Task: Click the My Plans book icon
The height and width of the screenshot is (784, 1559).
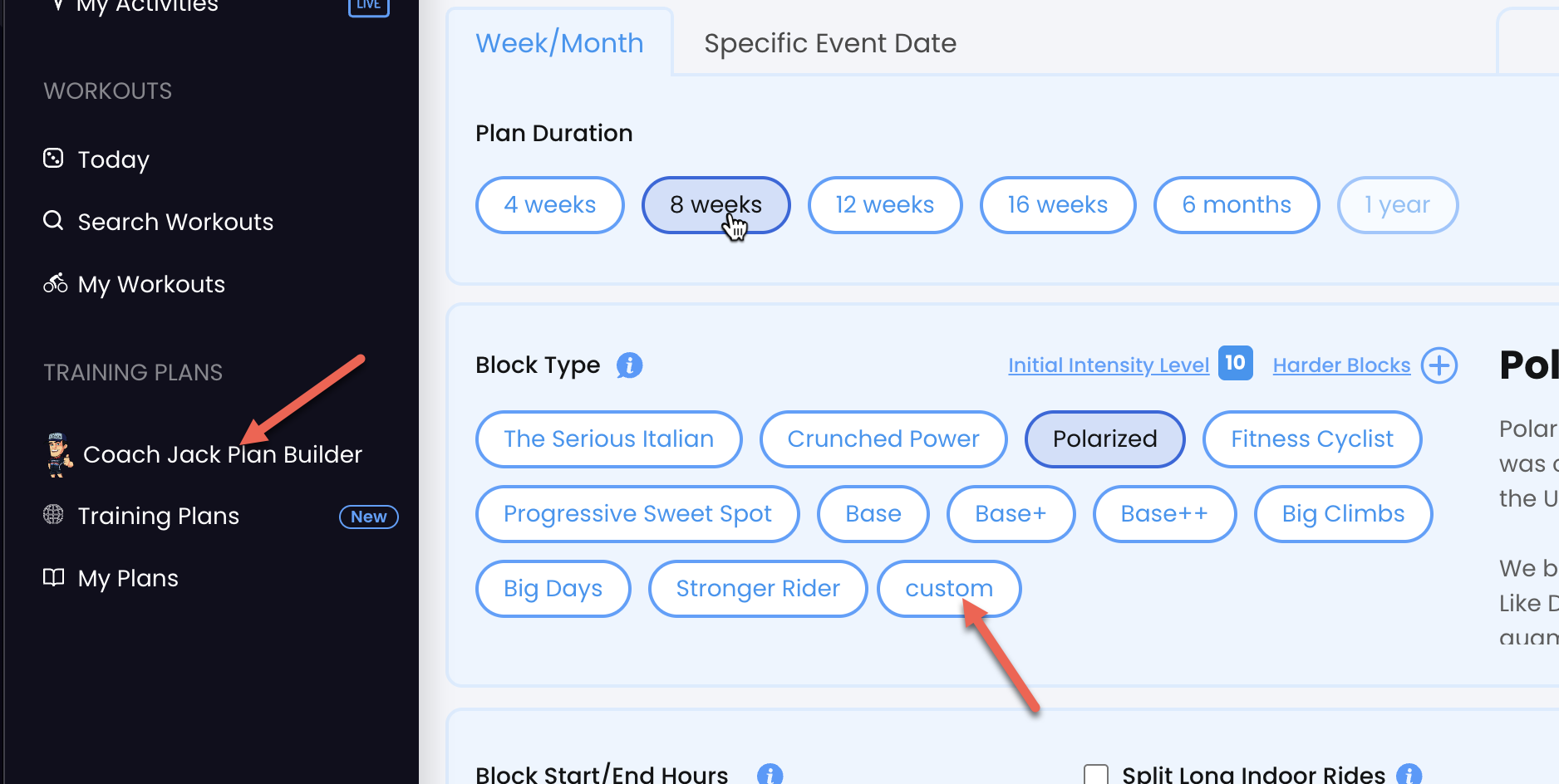Action: coord(53,577)
